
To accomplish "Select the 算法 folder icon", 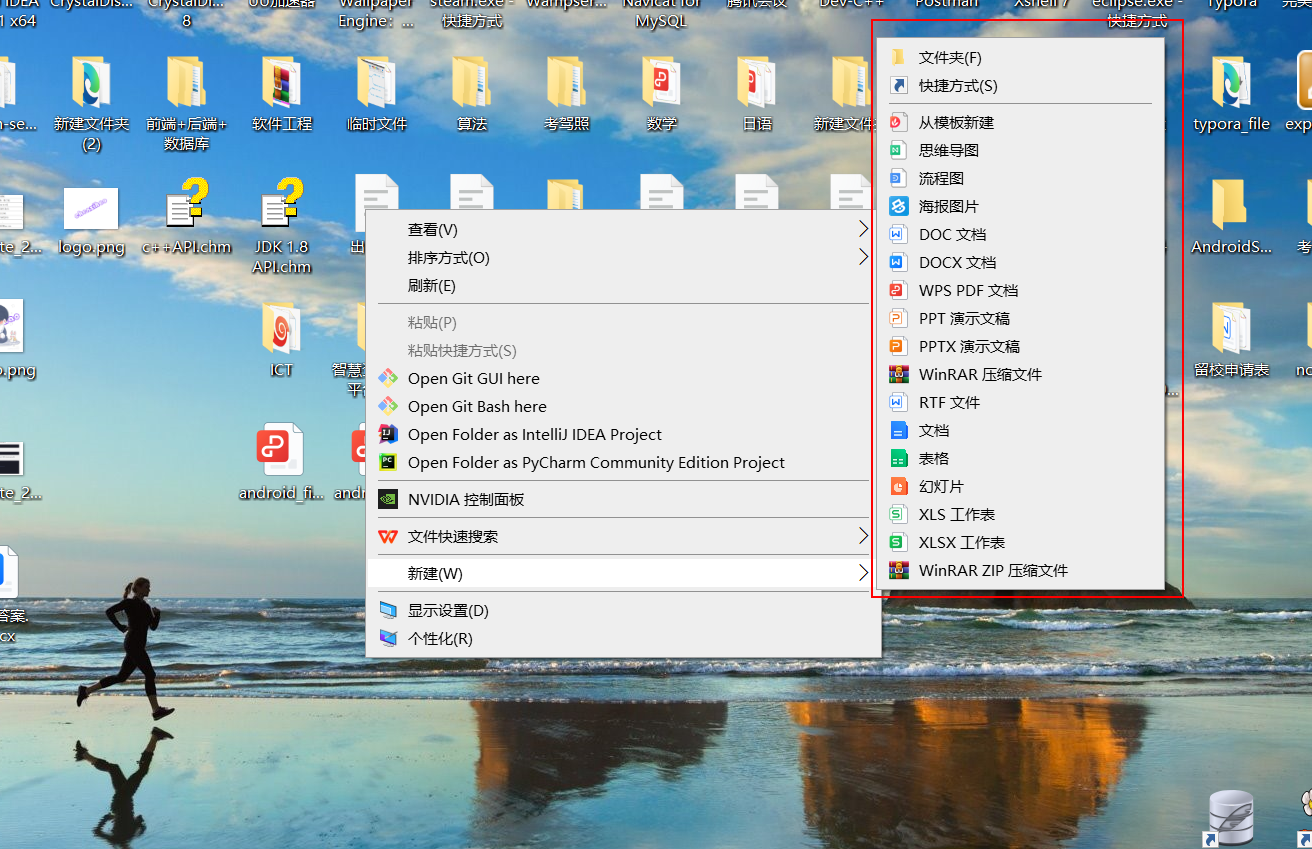I will (471, 82).
